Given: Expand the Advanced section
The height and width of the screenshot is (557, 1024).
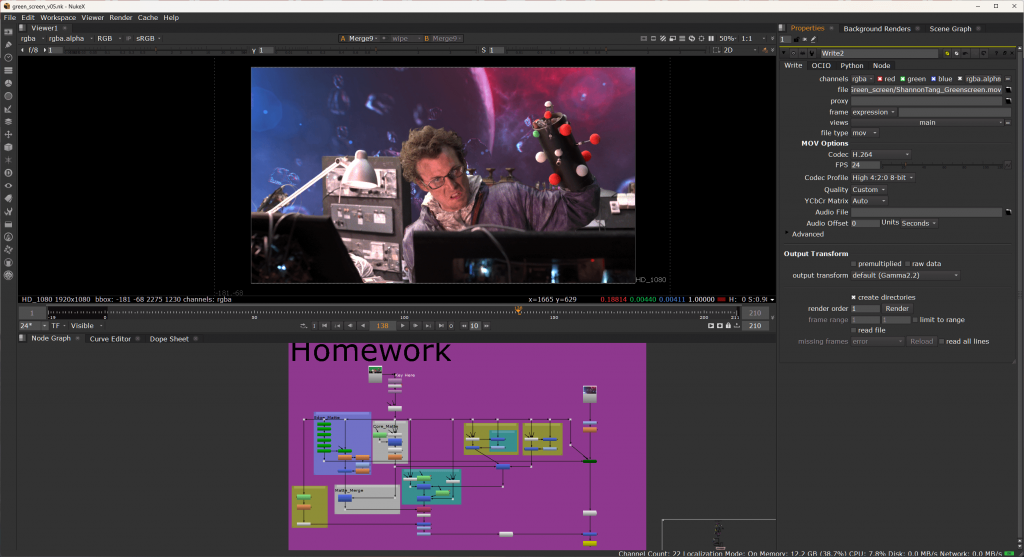Looking at the screenshot, I should (788, 234).
